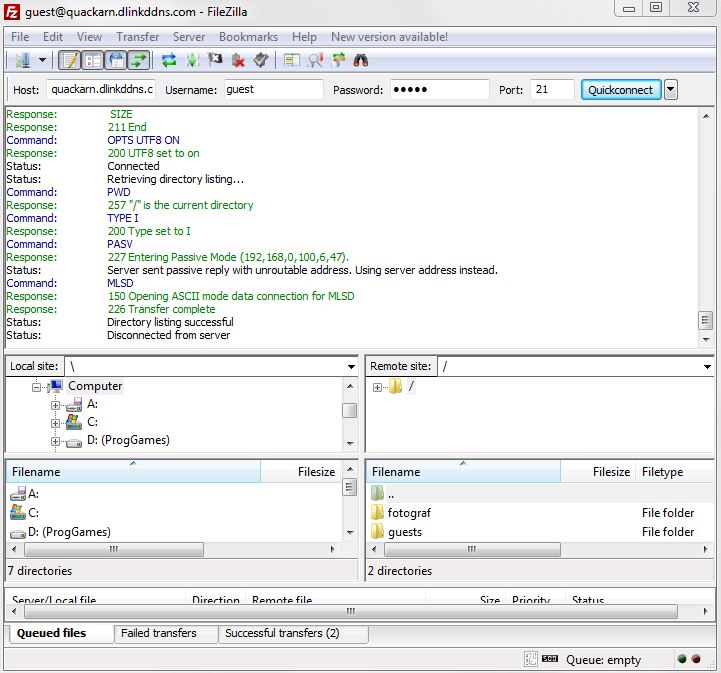Toggle the remote directory tree view
The height and width of the screenshot is (673, 721).
(116, 60)
